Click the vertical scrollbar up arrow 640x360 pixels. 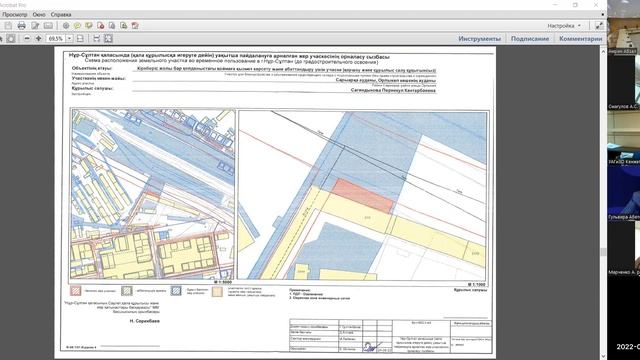603,52
